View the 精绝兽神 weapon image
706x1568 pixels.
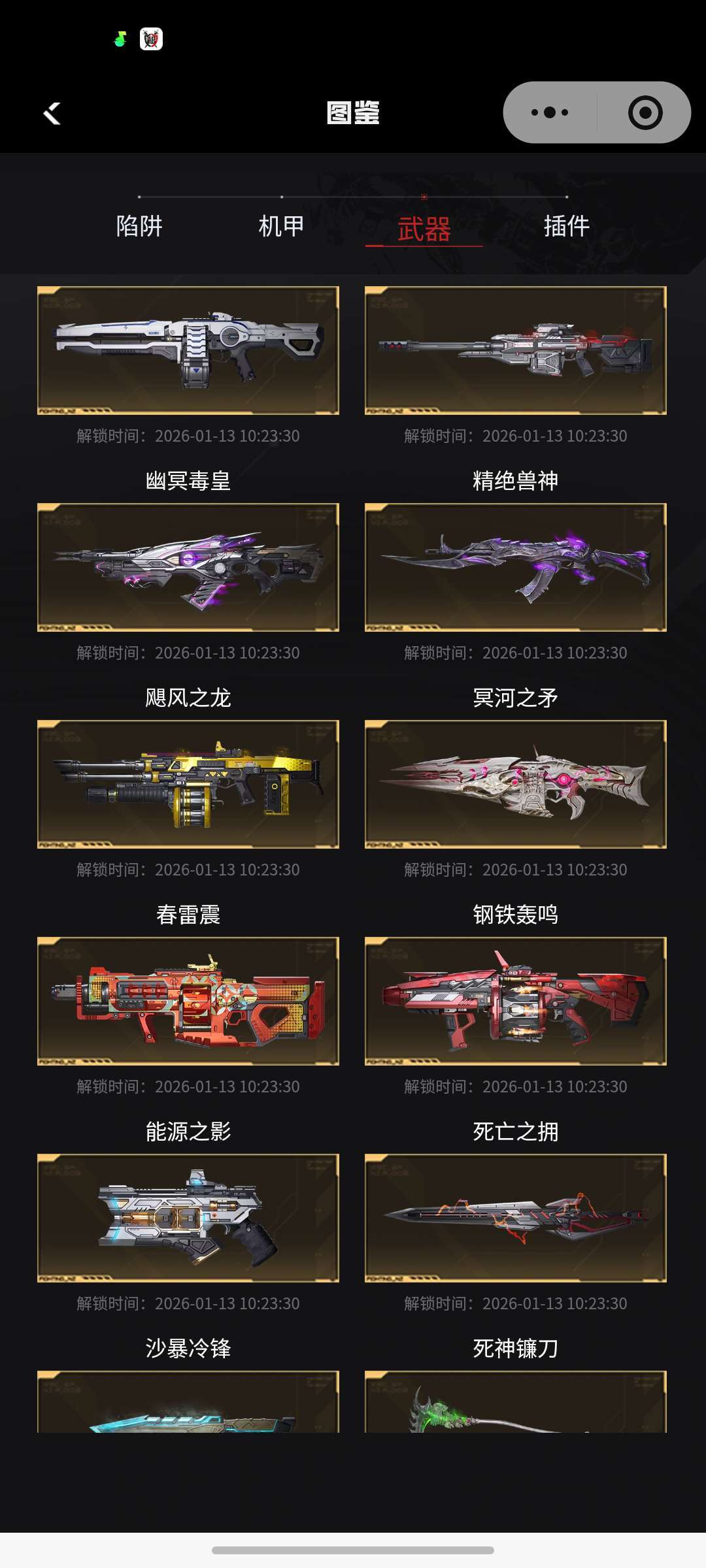click(516, 567)
